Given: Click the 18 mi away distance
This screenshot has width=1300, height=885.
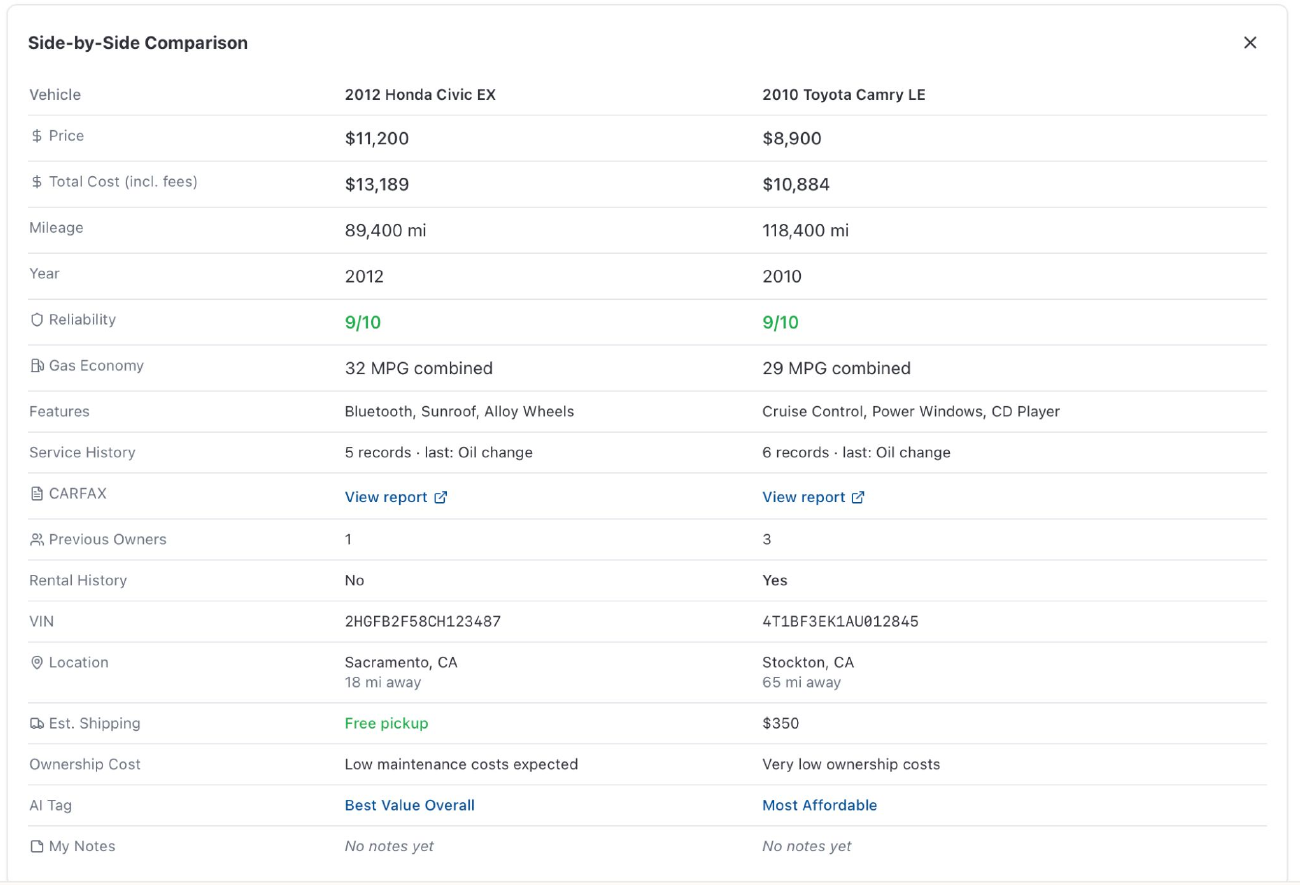Looking at the screenshot, I should point(383,682).
